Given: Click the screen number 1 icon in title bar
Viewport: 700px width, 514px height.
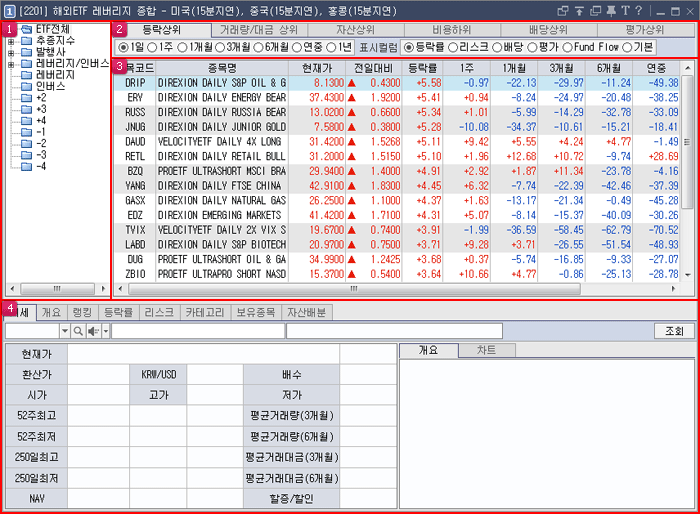Looking at the screenshot, I should (x=9, y=11).
